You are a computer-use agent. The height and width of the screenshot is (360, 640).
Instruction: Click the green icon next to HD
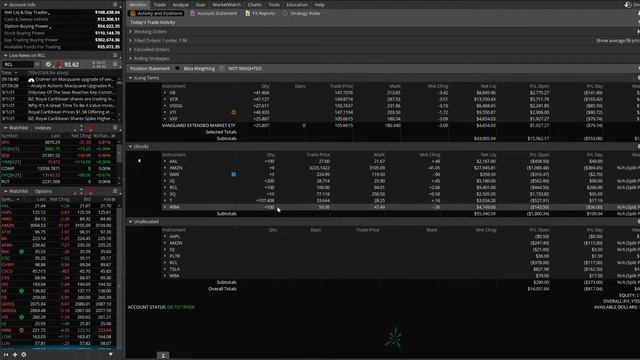[22, 317]
